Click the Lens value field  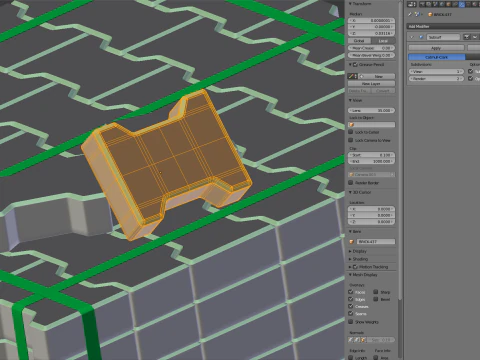coord(372,110)
